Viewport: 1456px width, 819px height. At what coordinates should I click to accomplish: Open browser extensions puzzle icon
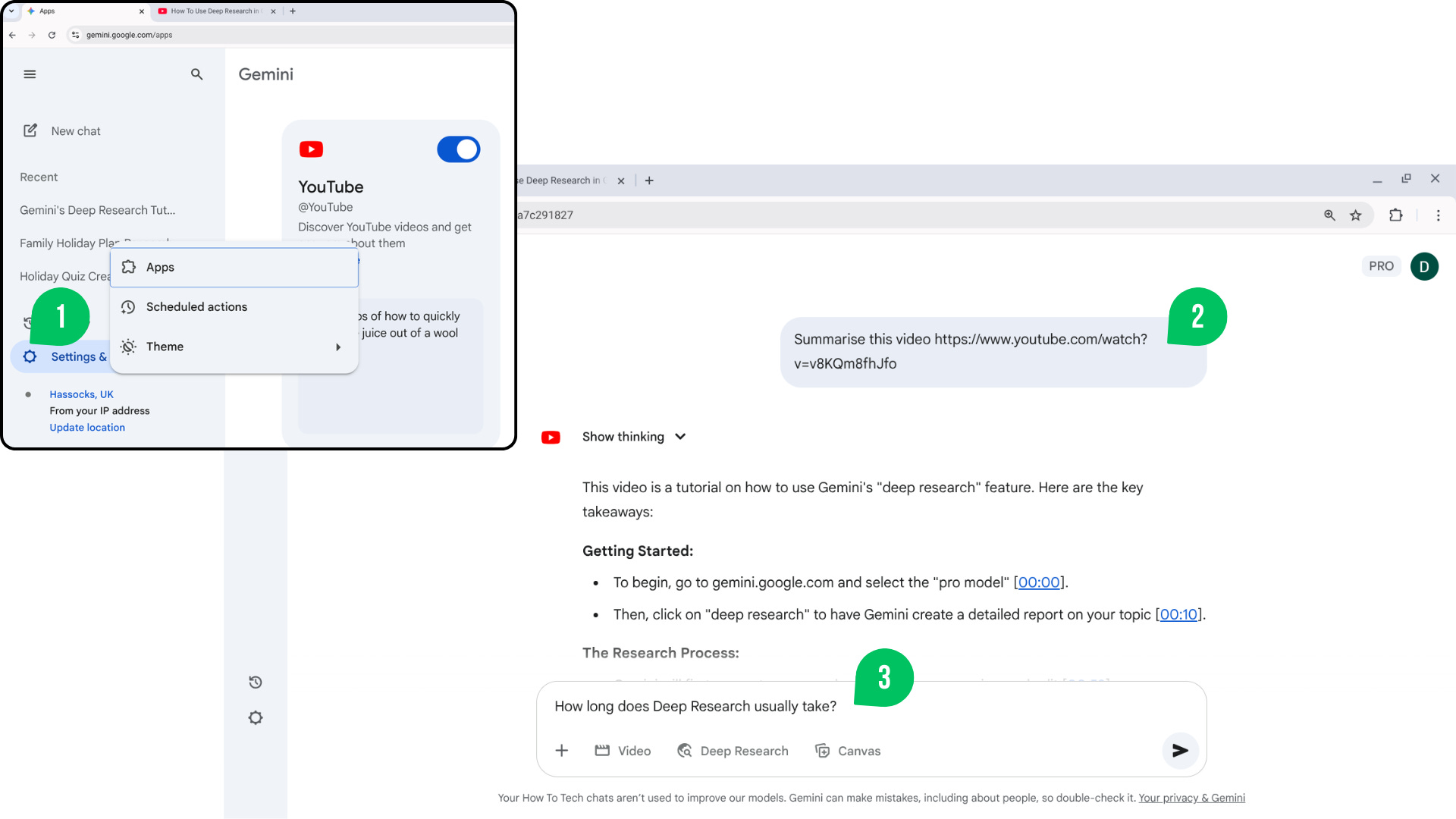[x=1396, y=215]
